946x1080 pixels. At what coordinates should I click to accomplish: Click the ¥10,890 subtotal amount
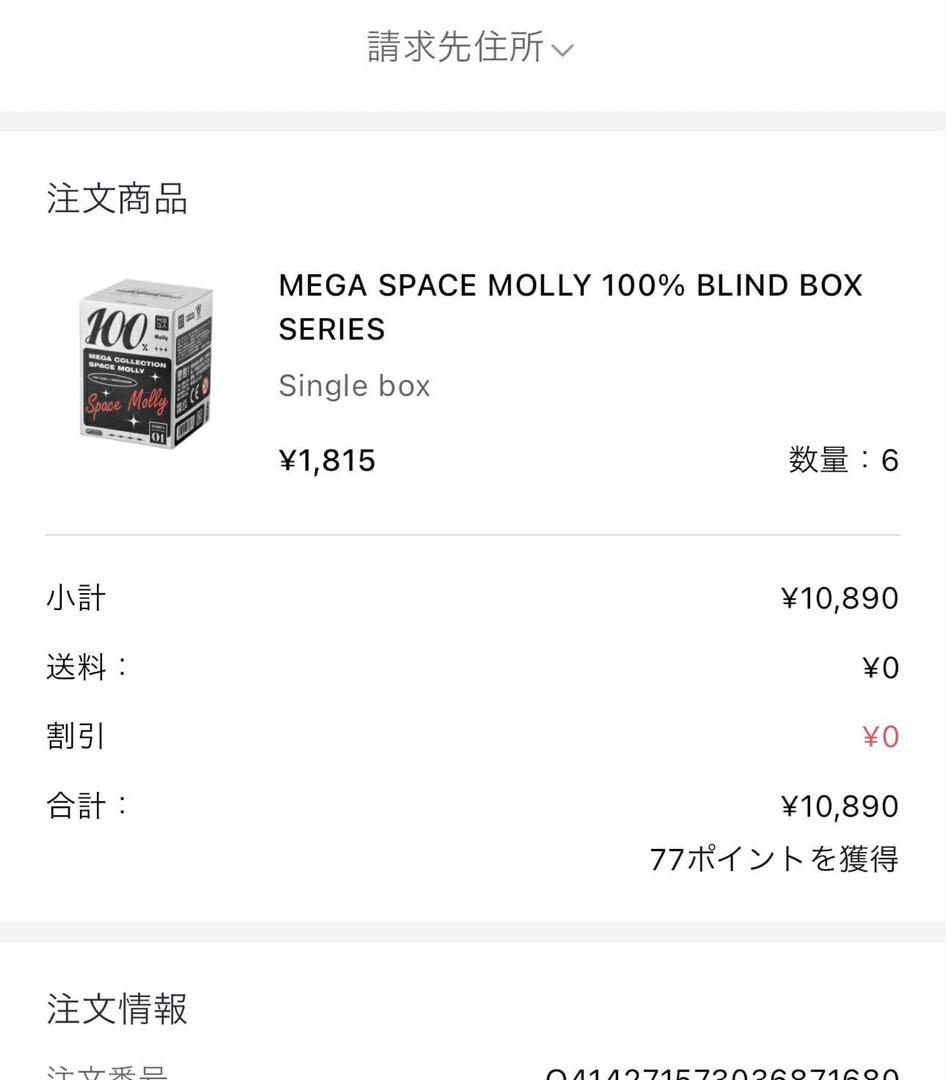tap(840, 597)
